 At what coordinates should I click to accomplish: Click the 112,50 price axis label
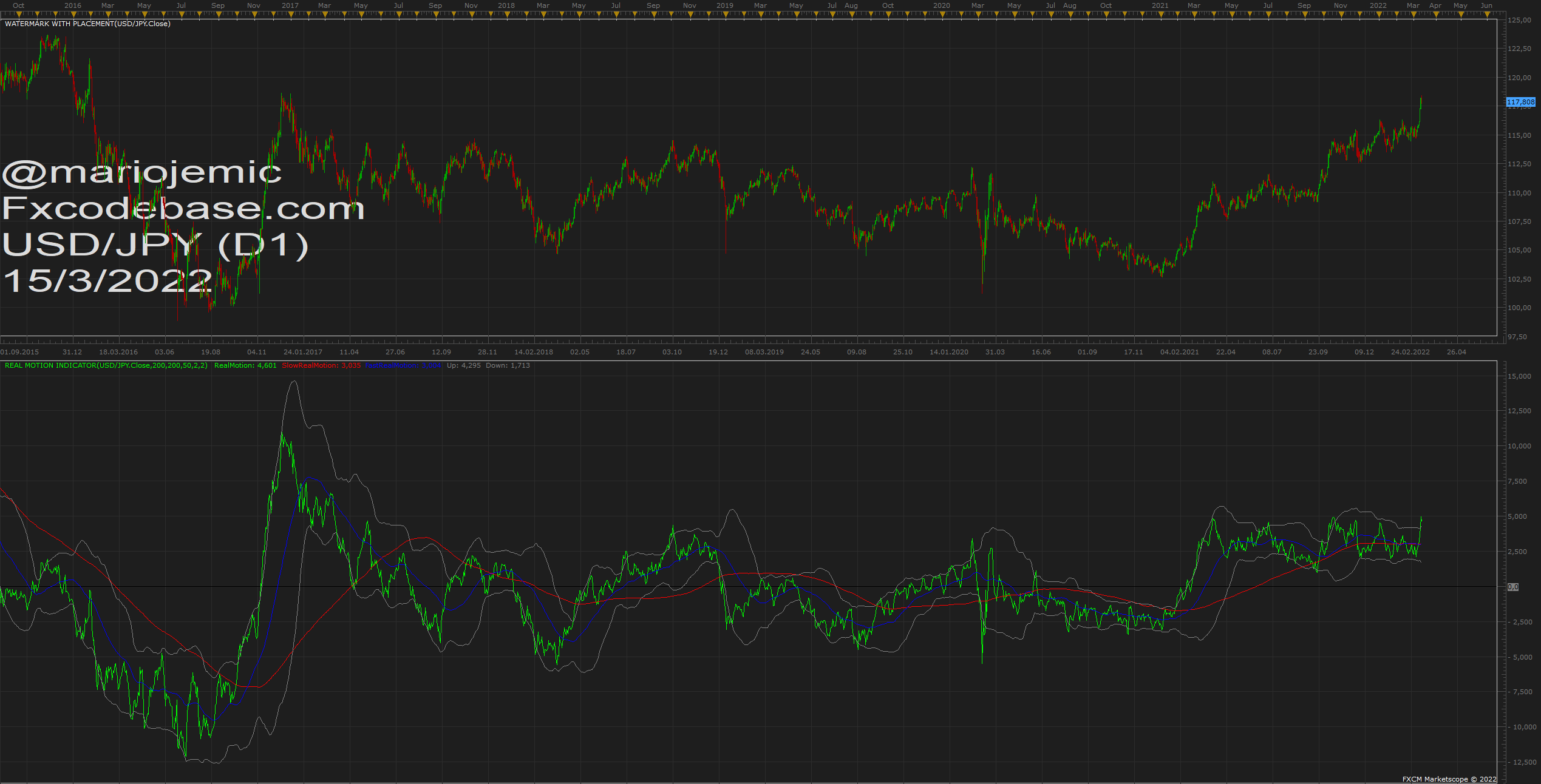coord(1519,164)
